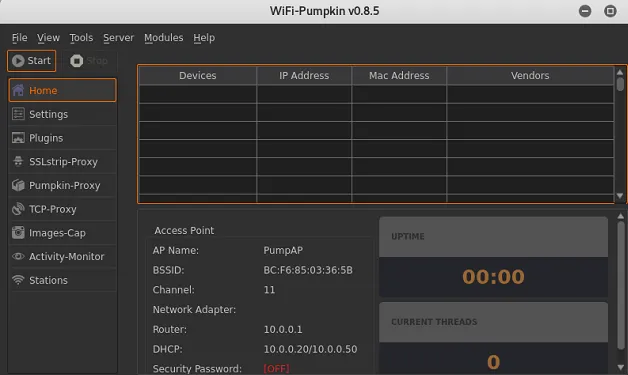This screenshot has height=375, width=628.
Task: Open the Settings list icon
Action: coord(18,114)
